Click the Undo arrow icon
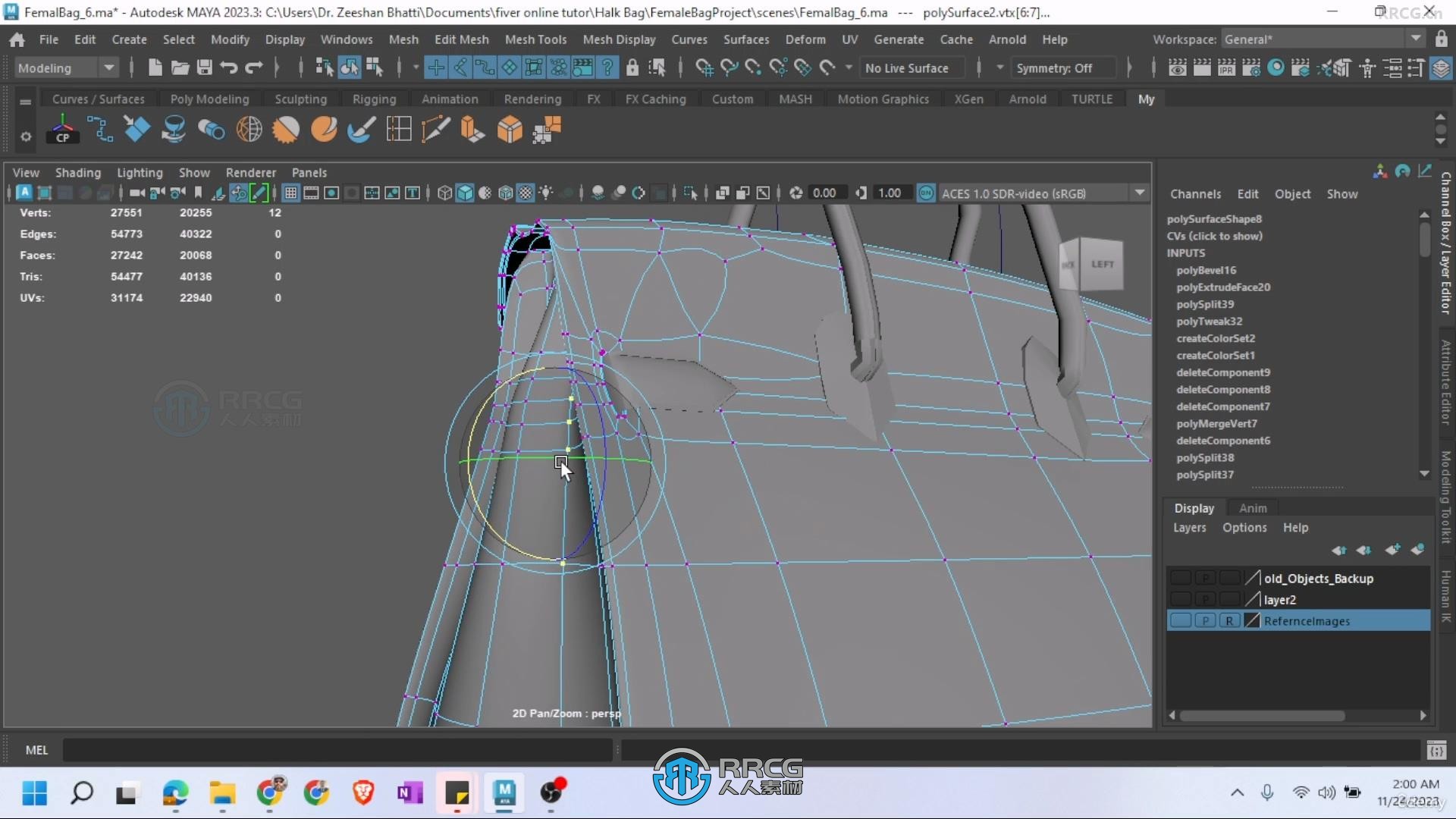 click(x=228, y=68)
